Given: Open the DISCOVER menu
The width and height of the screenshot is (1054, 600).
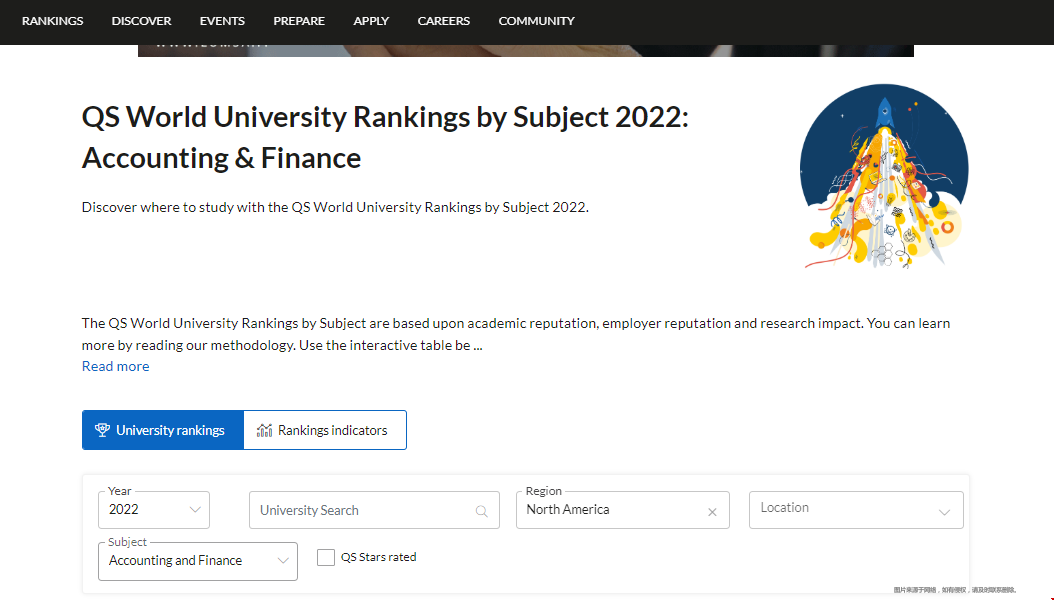Looking at the screenshot, I should (x=141, y=21).
